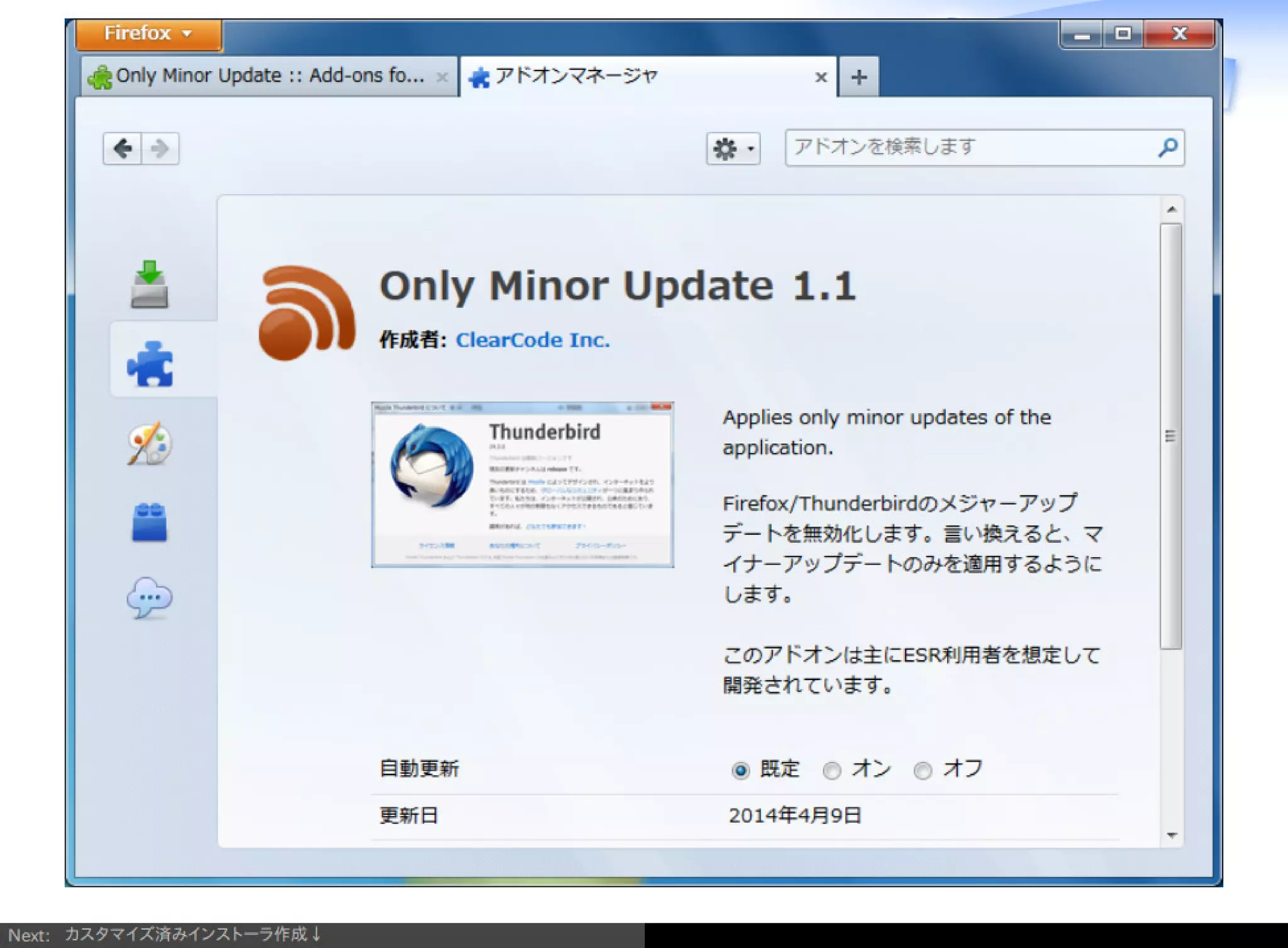
Task: Close the Only Minor Update tab
Action: pos(442,77)
